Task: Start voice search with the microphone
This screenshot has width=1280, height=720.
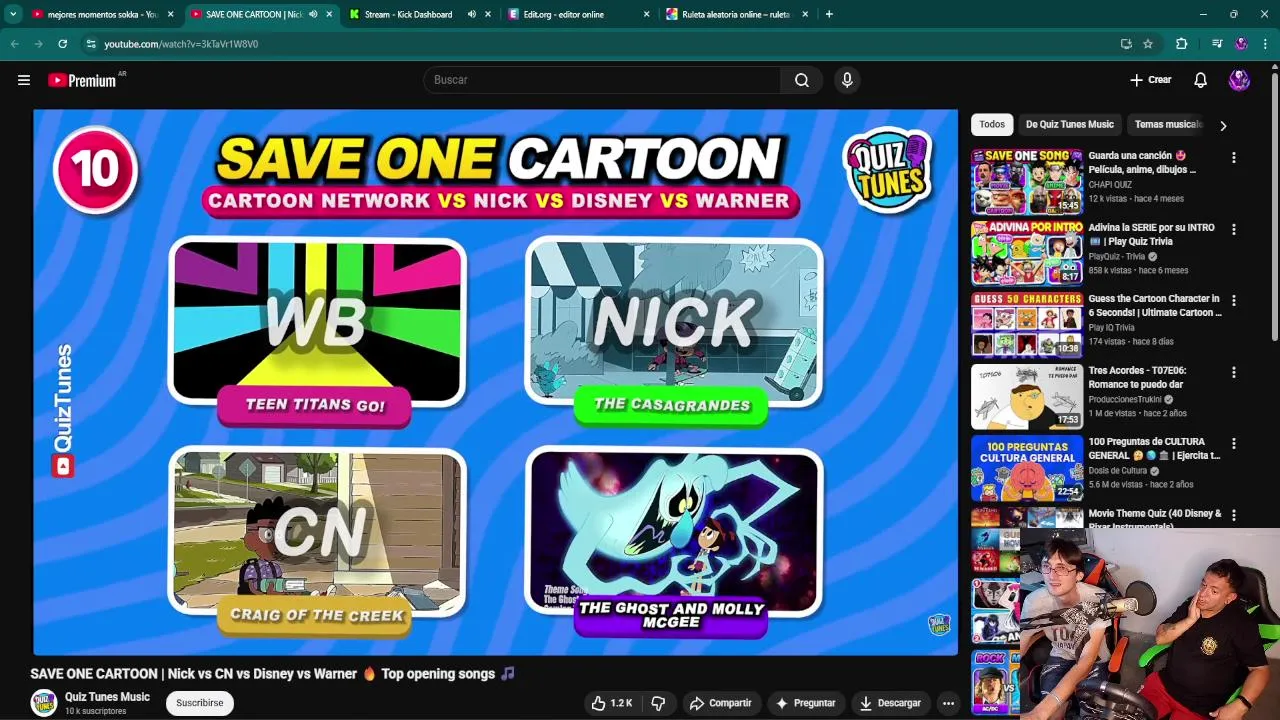Action: (847, 80)
